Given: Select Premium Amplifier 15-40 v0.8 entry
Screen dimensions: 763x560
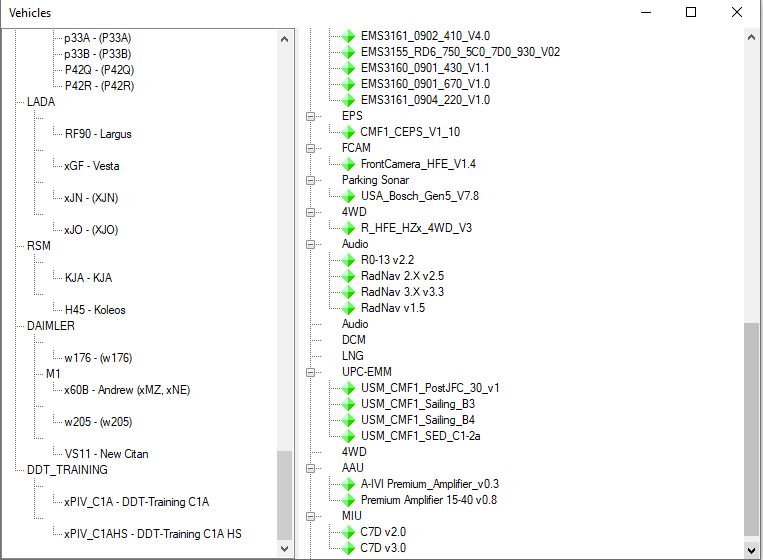Looking at the screenshot, I should [429, 500].
